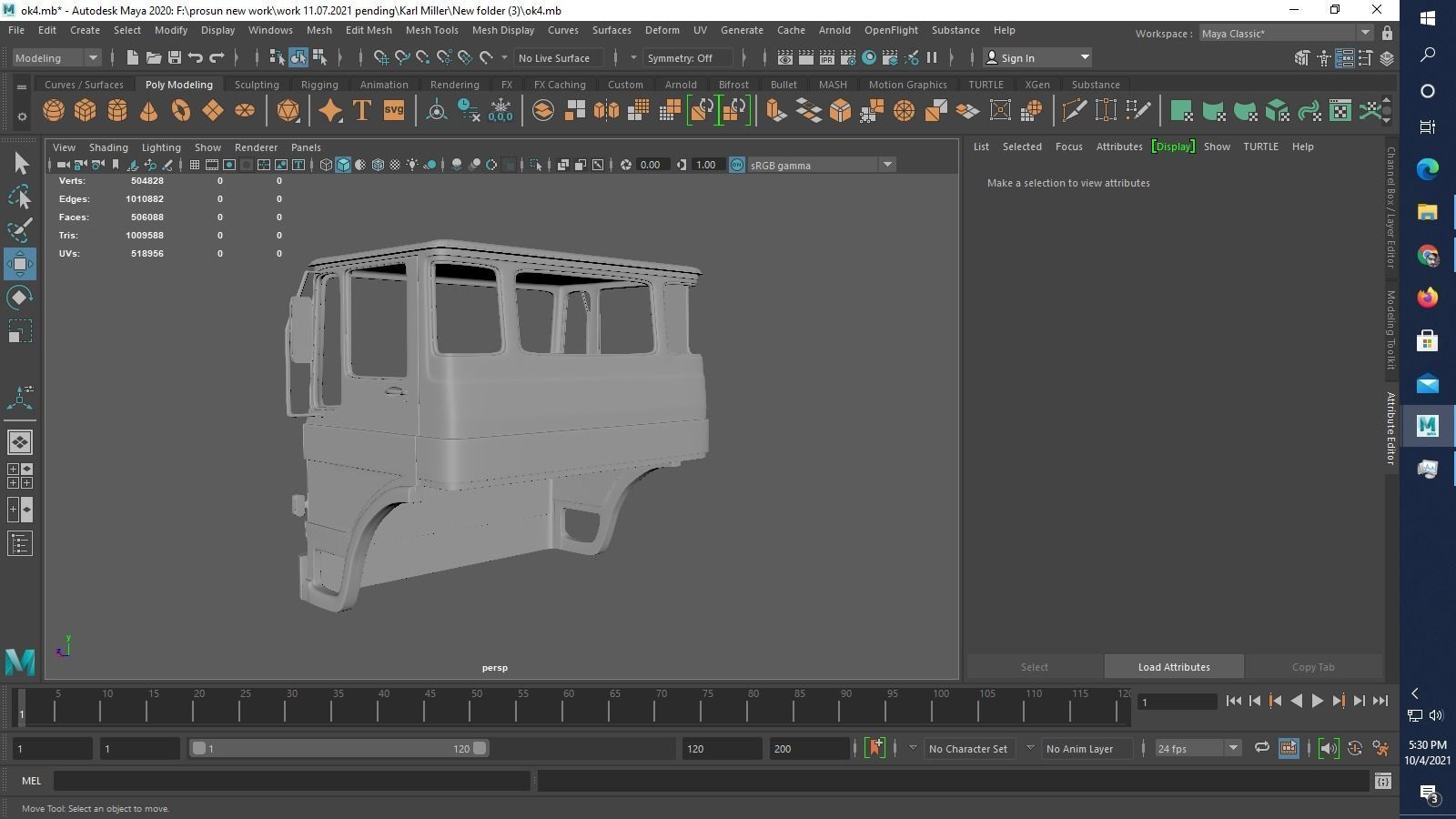Open the viewport Shading menu
Screen dimensions: 1456x819
(108, 147)
